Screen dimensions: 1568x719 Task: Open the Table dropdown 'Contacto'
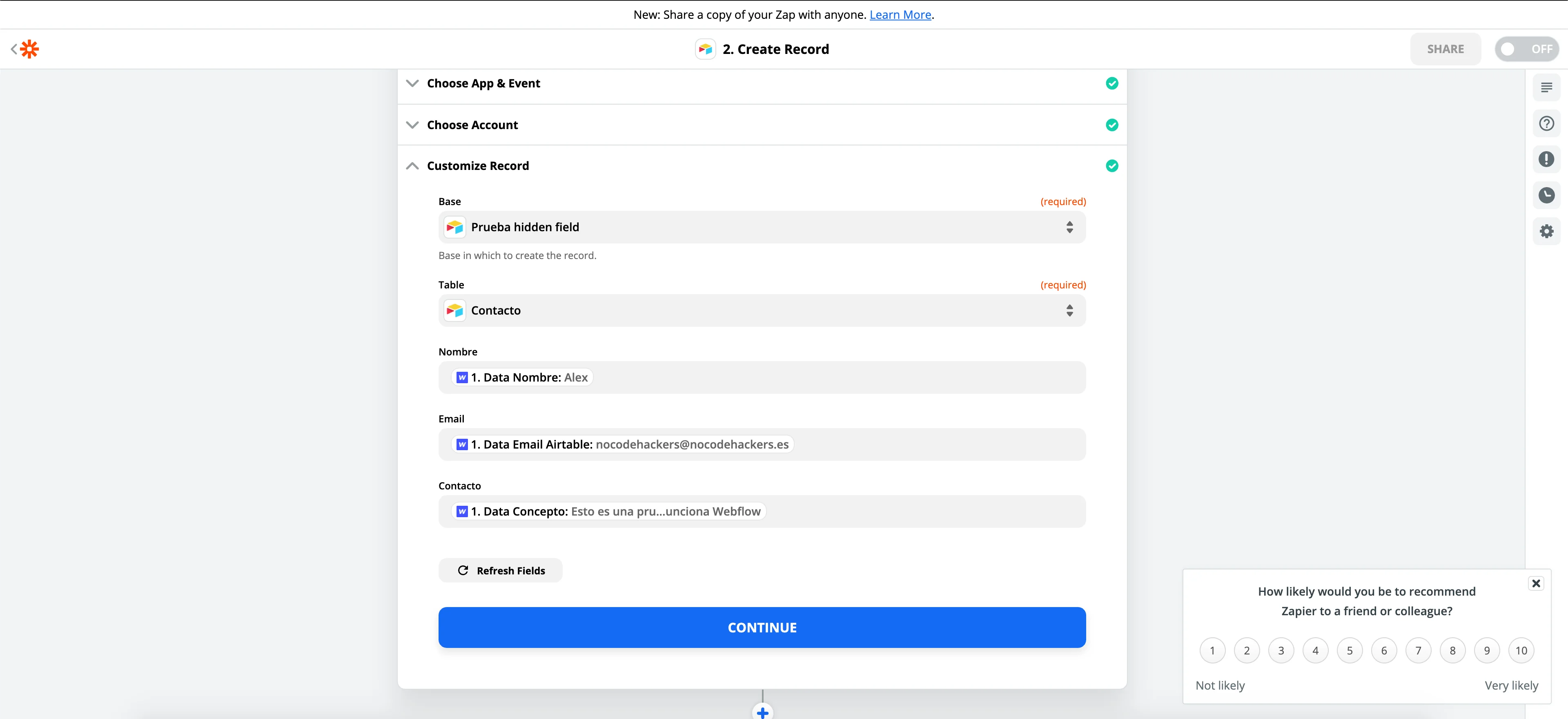click(x=762, y=310)
